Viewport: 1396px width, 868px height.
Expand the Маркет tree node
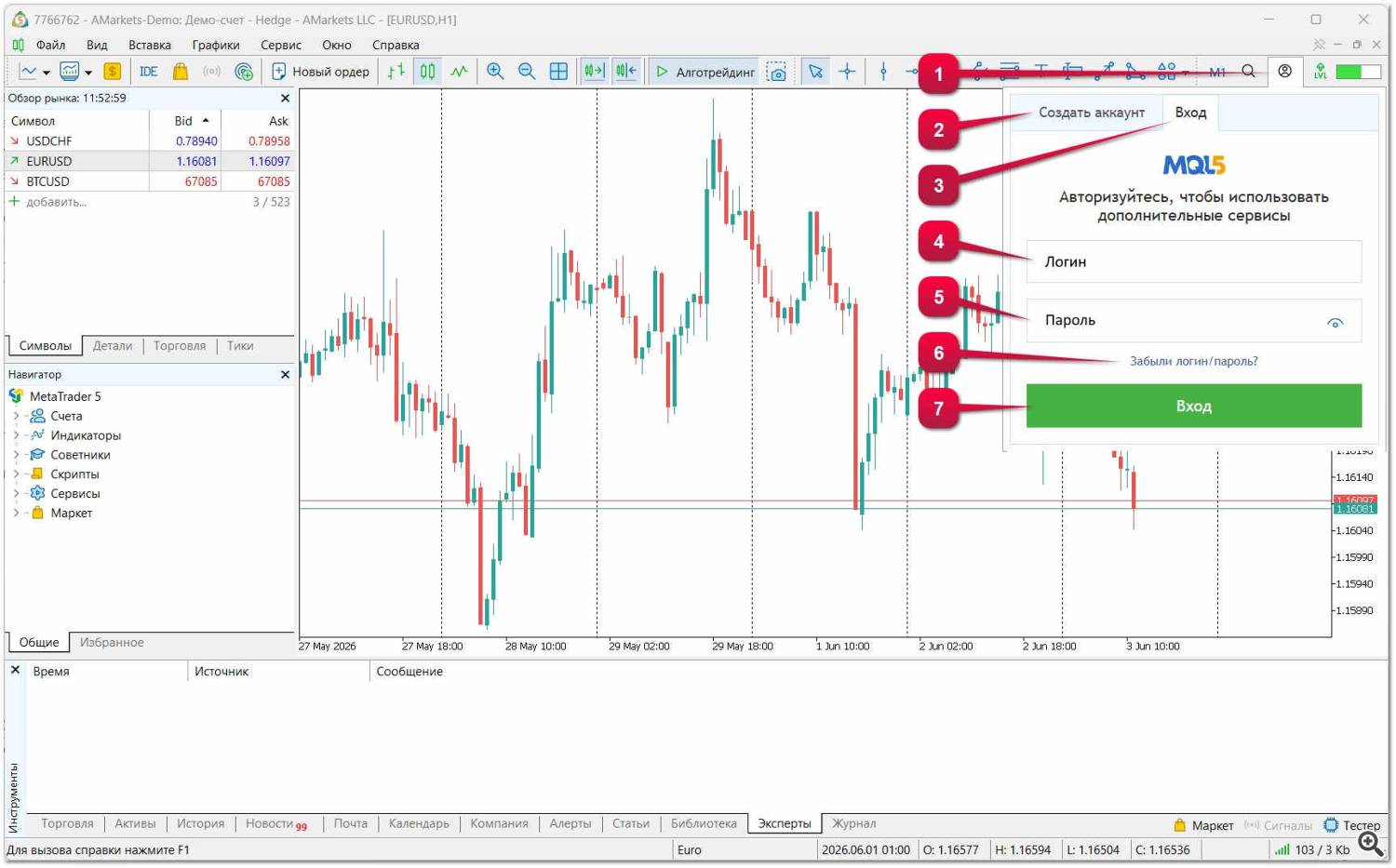(x=16, y=514)
